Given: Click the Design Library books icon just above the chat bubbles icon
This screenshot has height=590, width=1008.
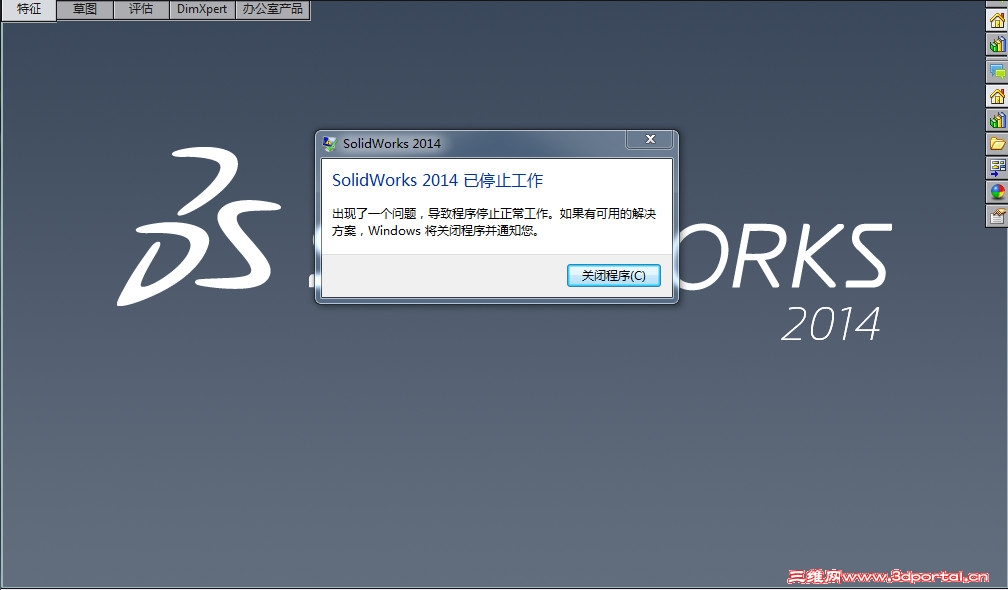Looking at the screenshot, I should point(997,44).
